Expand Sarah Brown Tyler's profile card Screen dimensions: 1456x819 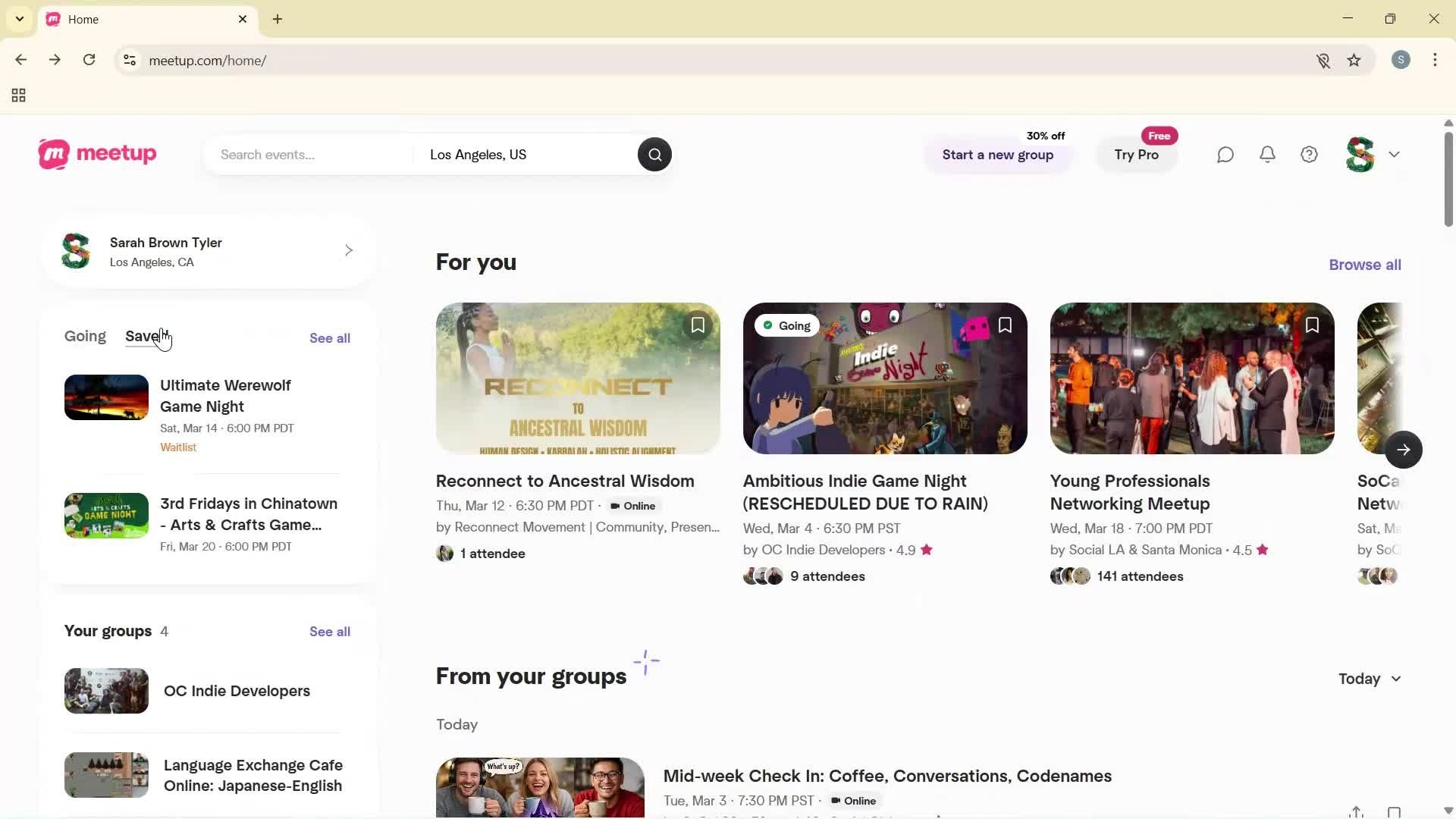pyautogui.click(x=349, y=250)
